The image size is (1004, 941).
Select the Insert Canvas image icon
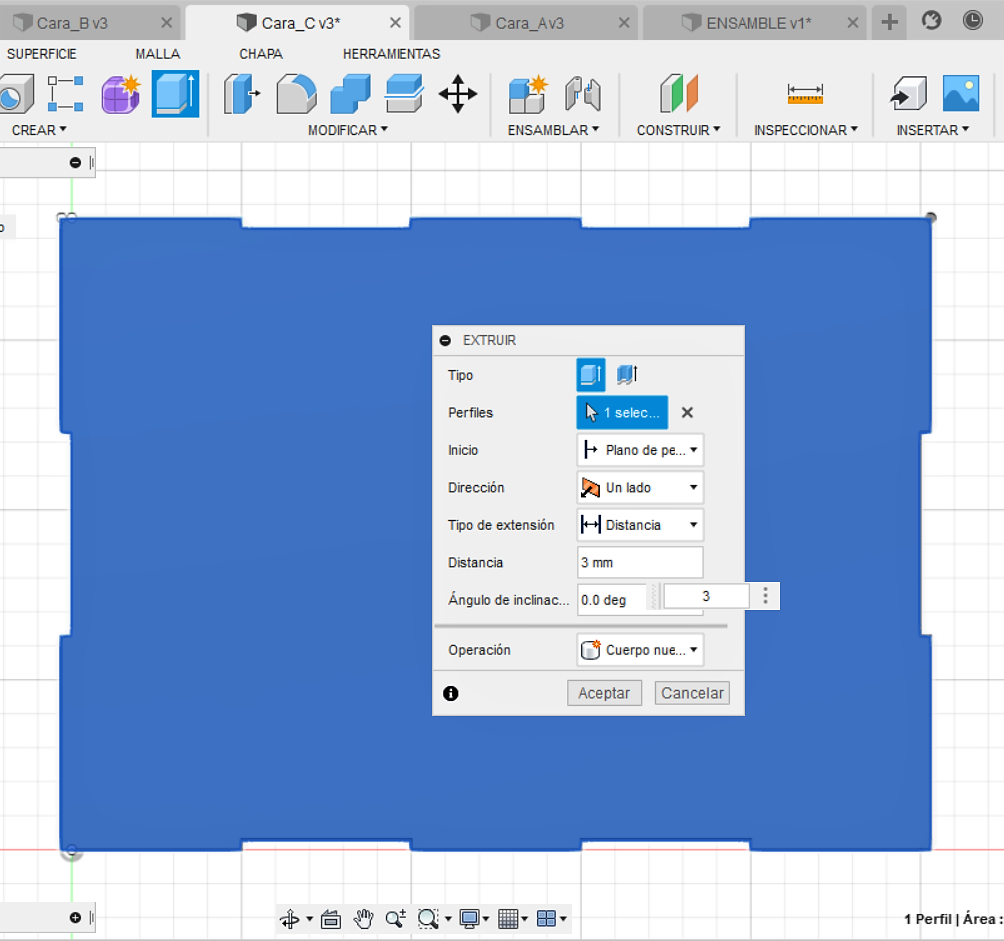point(960,93)
